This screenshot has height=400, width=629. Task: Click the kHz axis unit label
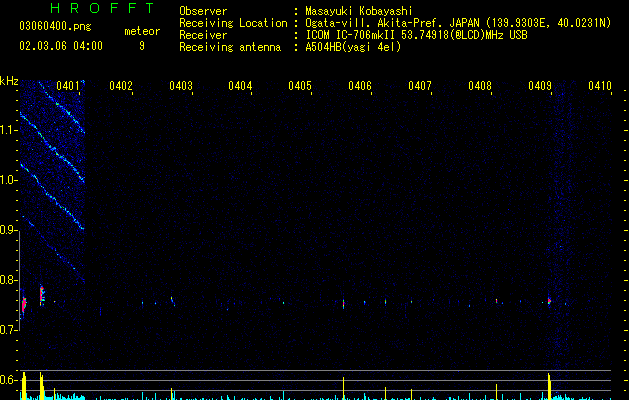pos(9,81)
